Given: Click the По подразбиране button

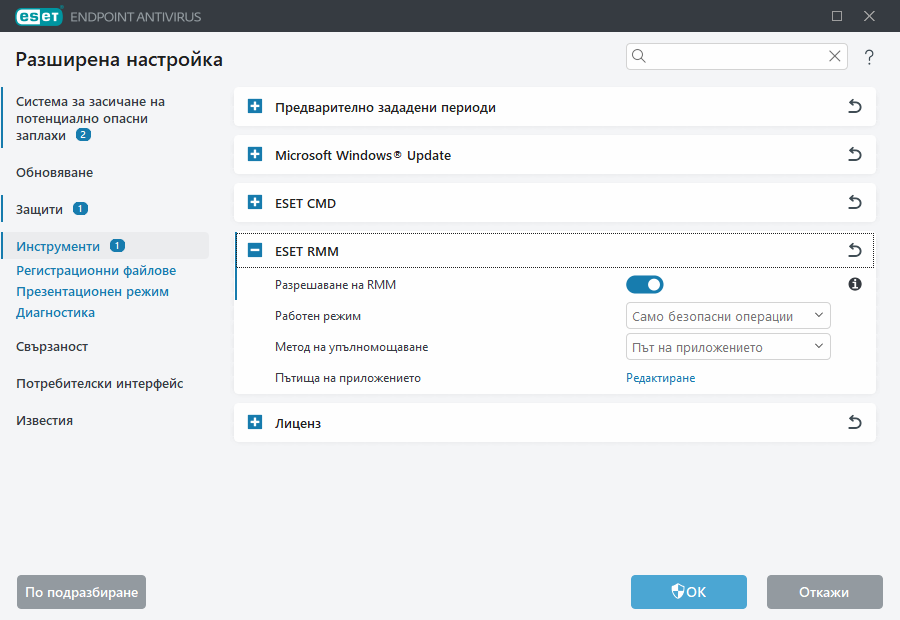Looking at the screenshot, I should (81, 592).
